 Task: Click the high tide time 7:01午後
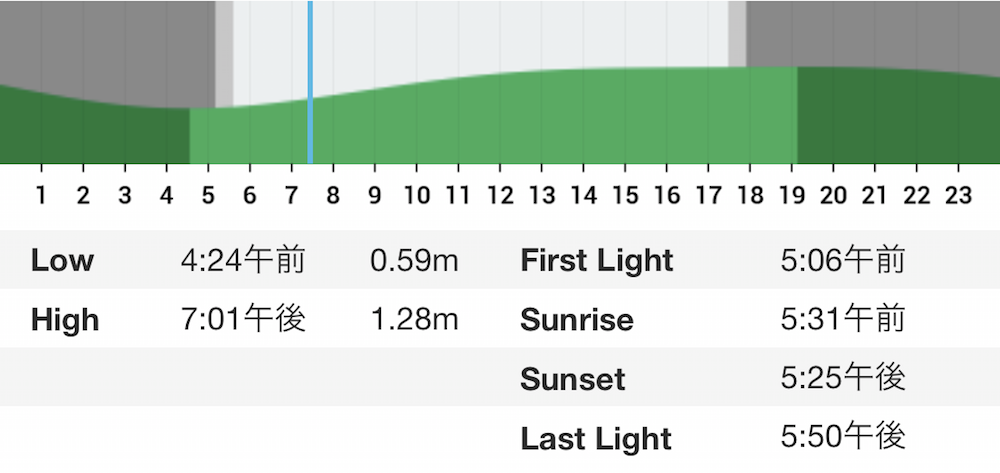[244, 319]
